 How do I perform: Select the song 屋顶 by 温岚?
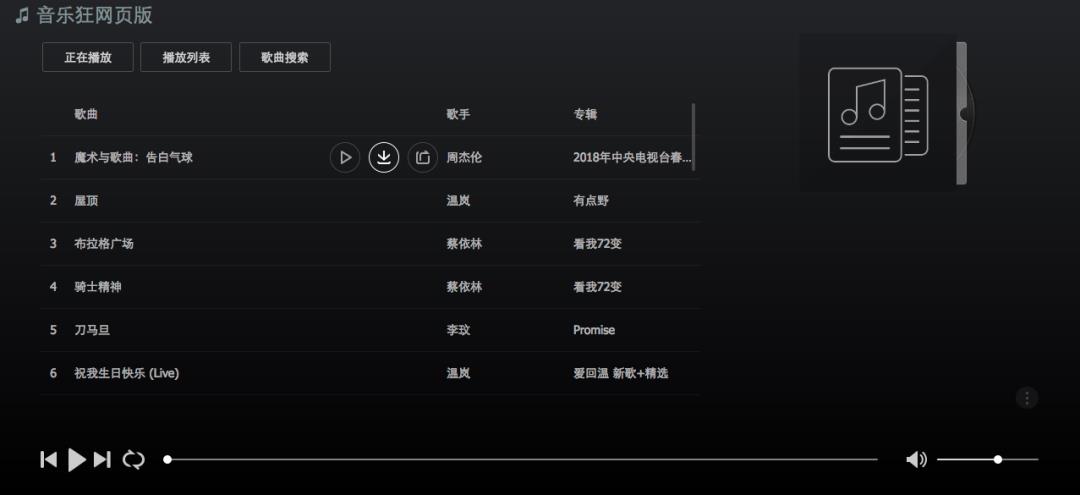coord(370,201)
